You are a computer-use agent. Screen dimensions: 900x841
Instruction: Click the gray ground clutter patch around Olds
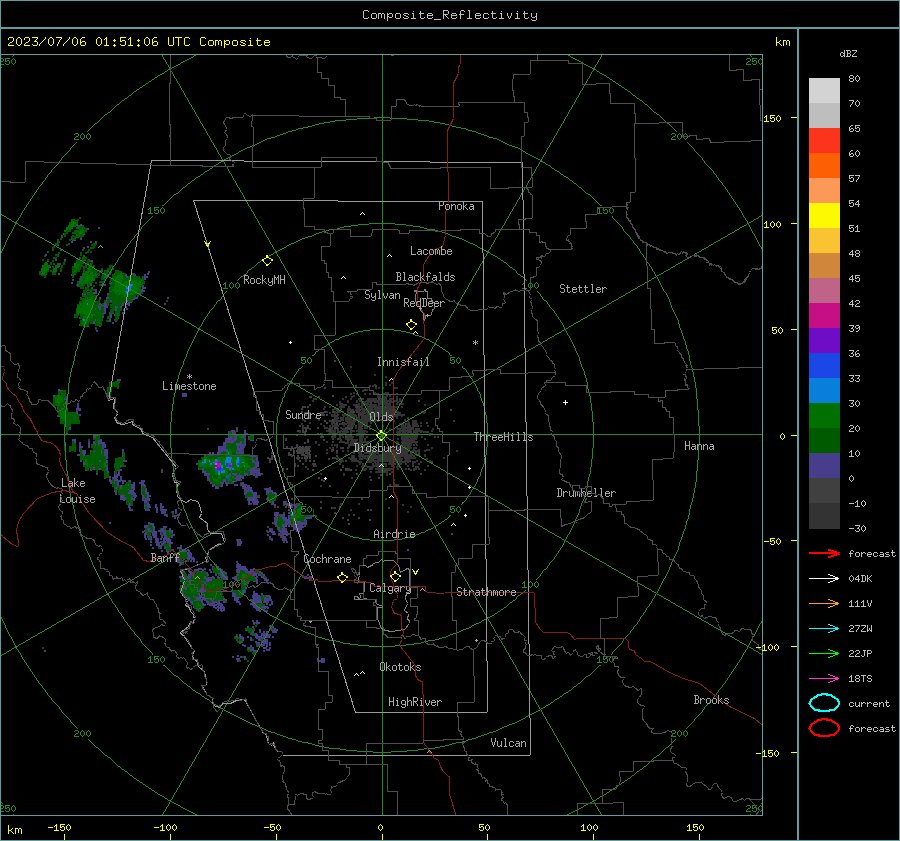tap(379, 434)
